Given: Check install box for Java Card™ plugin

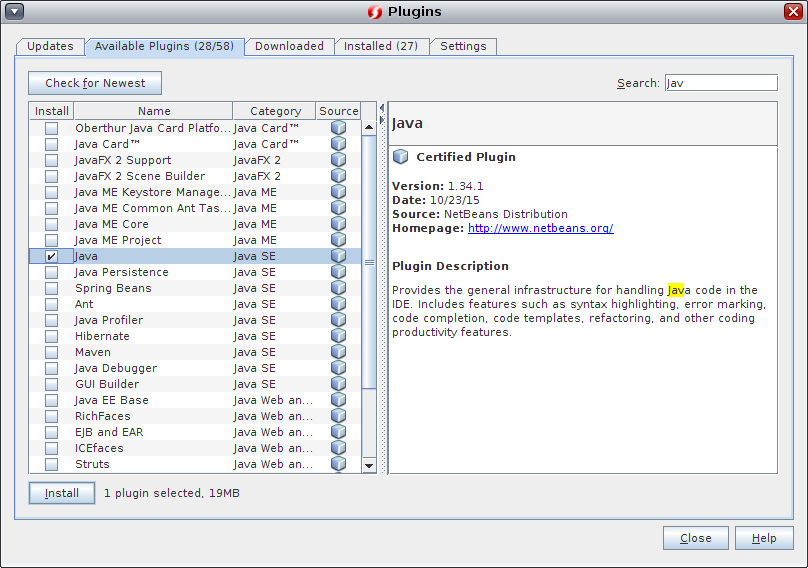Looking at the screenshot, I should pos(51,144).
